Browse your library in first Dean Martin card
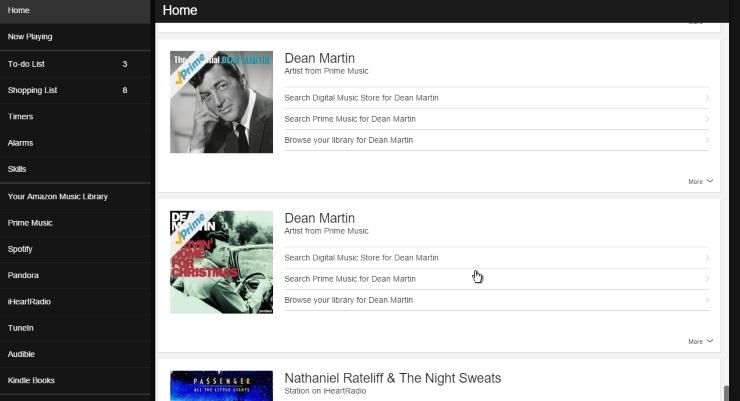Viewport: 740px width, 401px height. (x=496, y=140)
